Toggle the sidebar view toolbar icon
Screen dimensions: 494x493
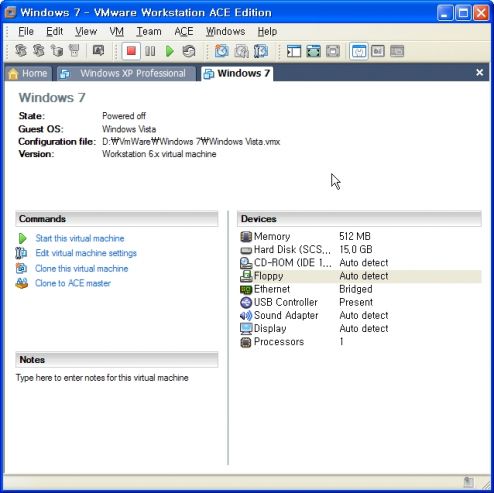[x=294, y=51]
